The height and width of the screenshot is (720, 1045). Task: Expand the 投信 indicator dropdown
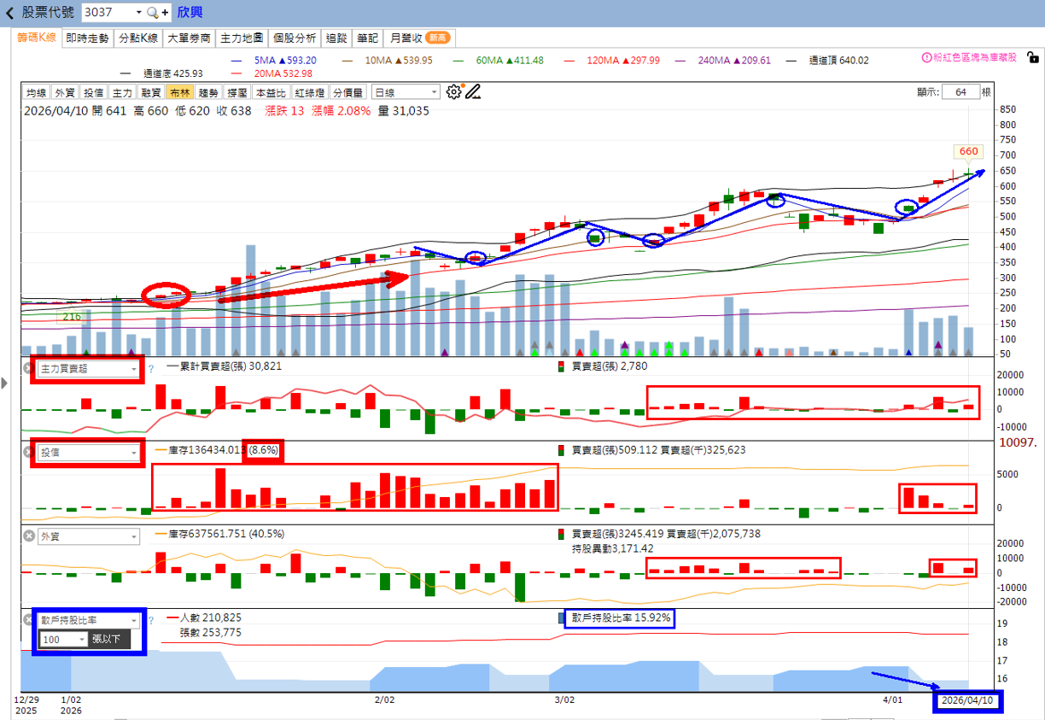tap(89, 453)
